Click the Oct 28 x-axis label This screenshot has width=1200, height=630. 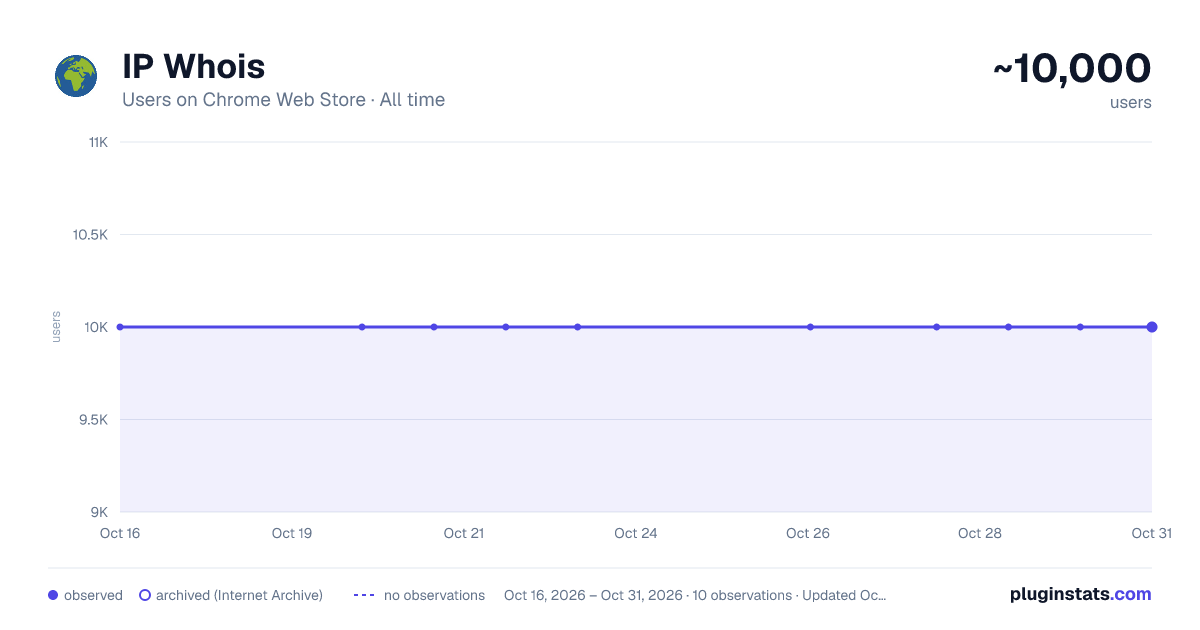coord(980,533)
